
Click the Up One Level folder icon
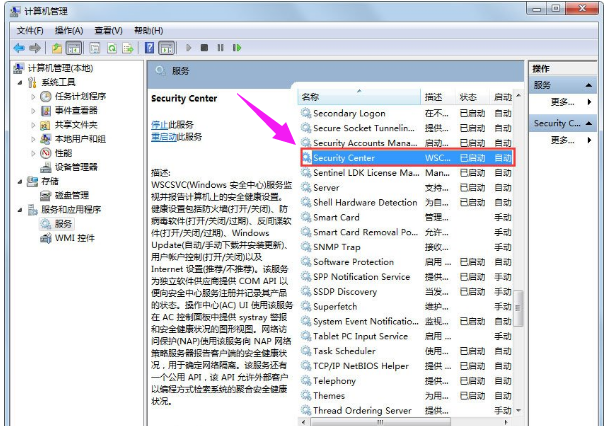[x=58, y=47]
